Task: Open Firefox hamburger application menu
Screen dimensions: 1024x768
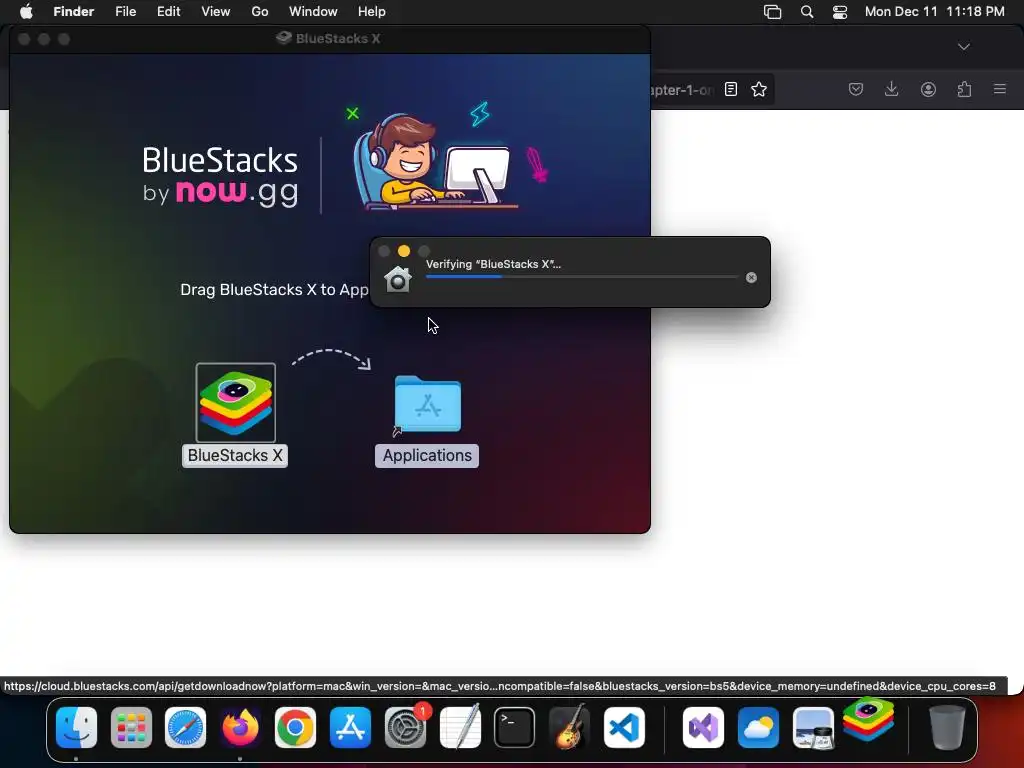Action: pyautogui.click(x=1000, y=89)
